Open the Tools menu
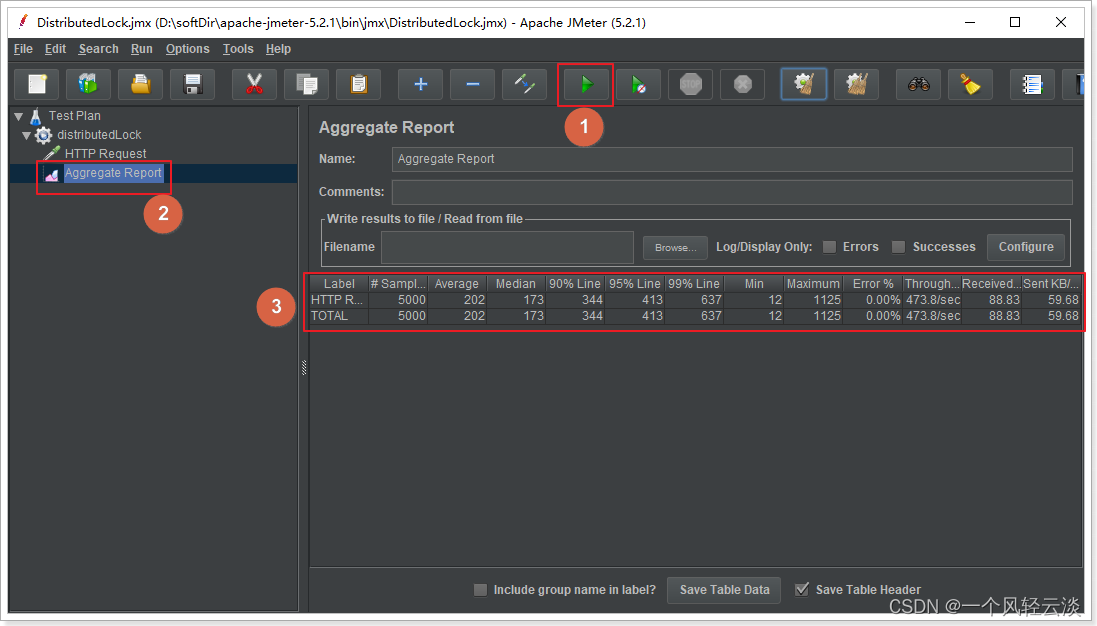This screenshot has width=1097, height=626. click(x=238, y=49)
